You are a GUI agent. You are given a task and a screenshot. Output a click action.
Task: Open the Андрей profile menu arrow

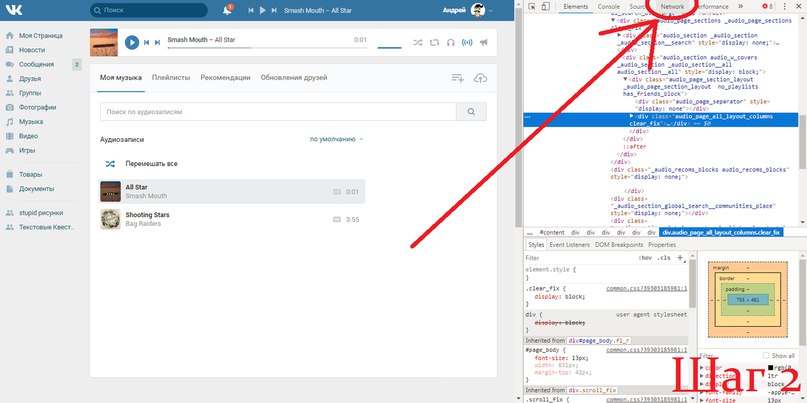491,11
